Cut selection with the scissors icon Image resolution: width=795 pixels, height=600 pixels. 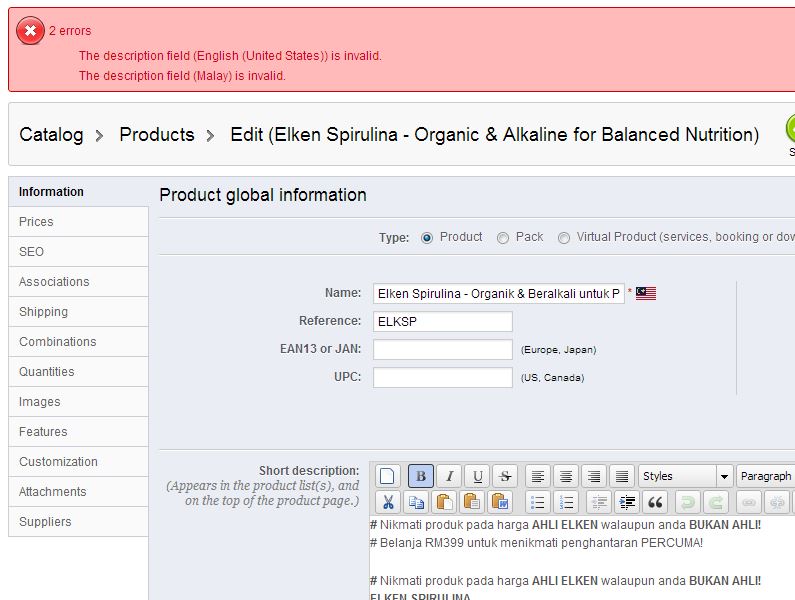(x=388, y=503)
